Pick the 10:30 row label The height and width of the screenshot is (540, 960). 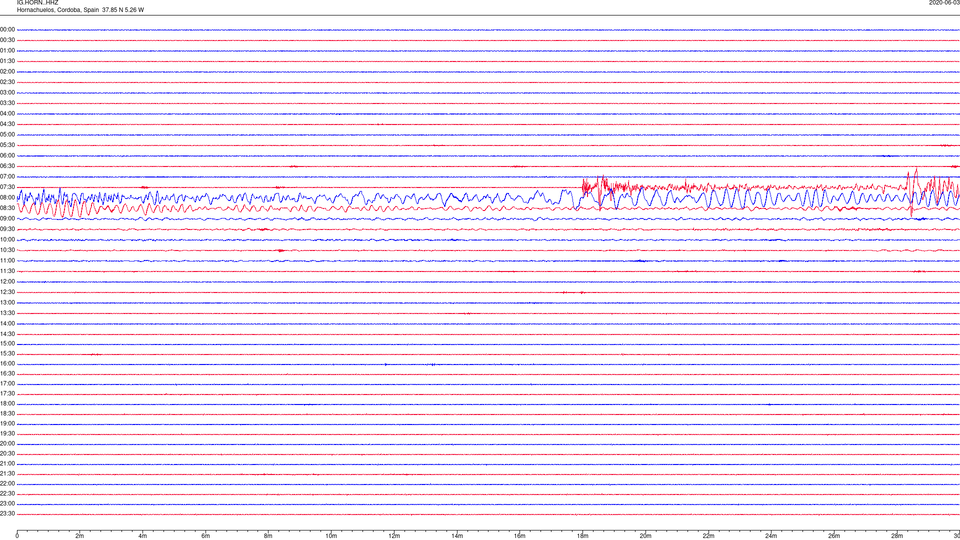(7, 250)
